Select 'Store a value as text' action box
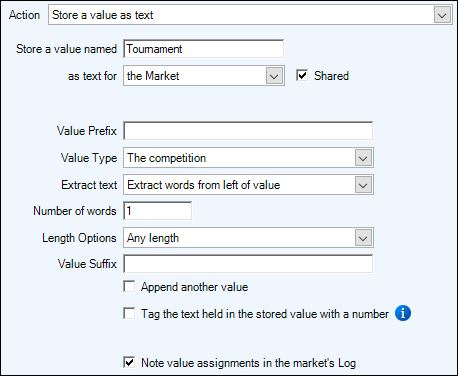The image size is (458, 376). click(250, 15)
